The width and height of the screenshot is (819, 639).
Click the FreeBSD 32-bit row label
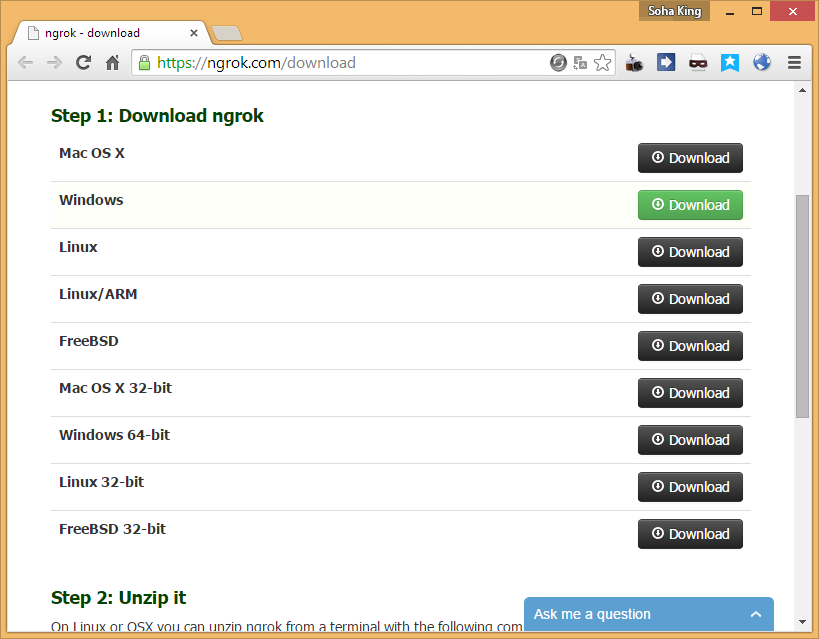[x=112, y=529]
